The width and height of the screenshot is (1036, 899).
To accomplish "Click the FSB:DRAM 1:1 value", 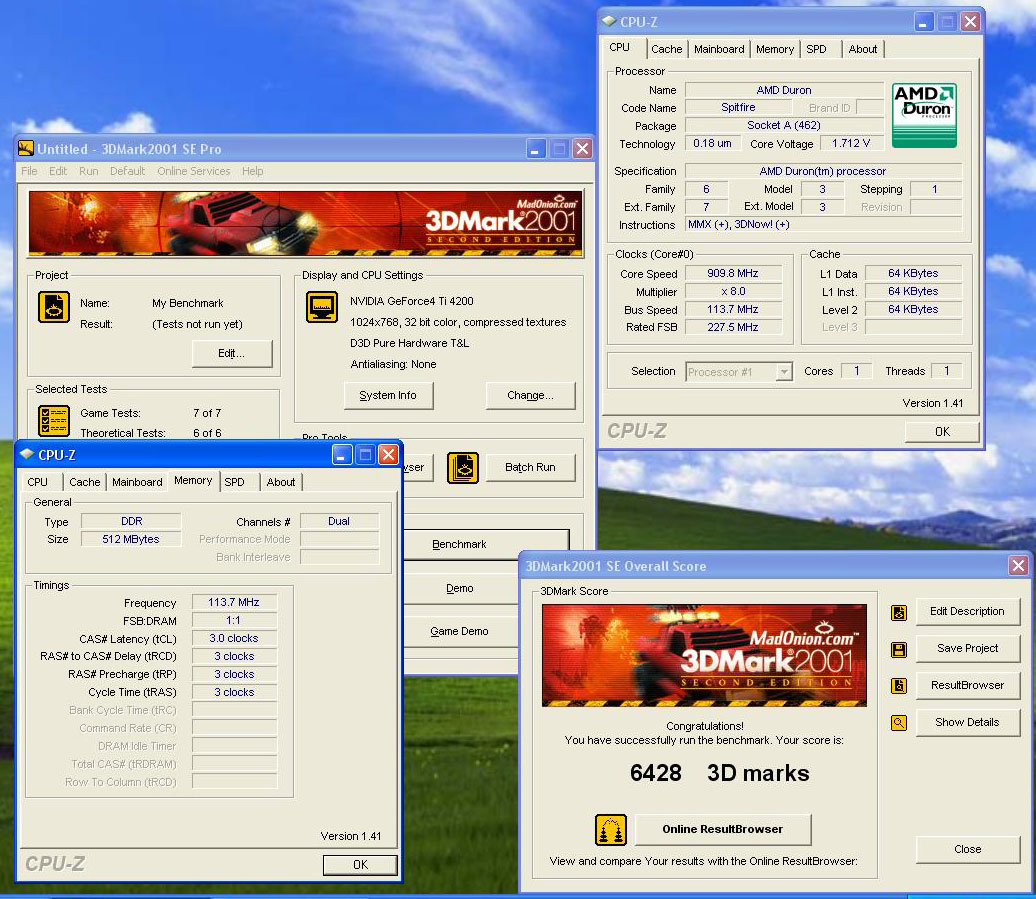I will (x=234, y=620).
